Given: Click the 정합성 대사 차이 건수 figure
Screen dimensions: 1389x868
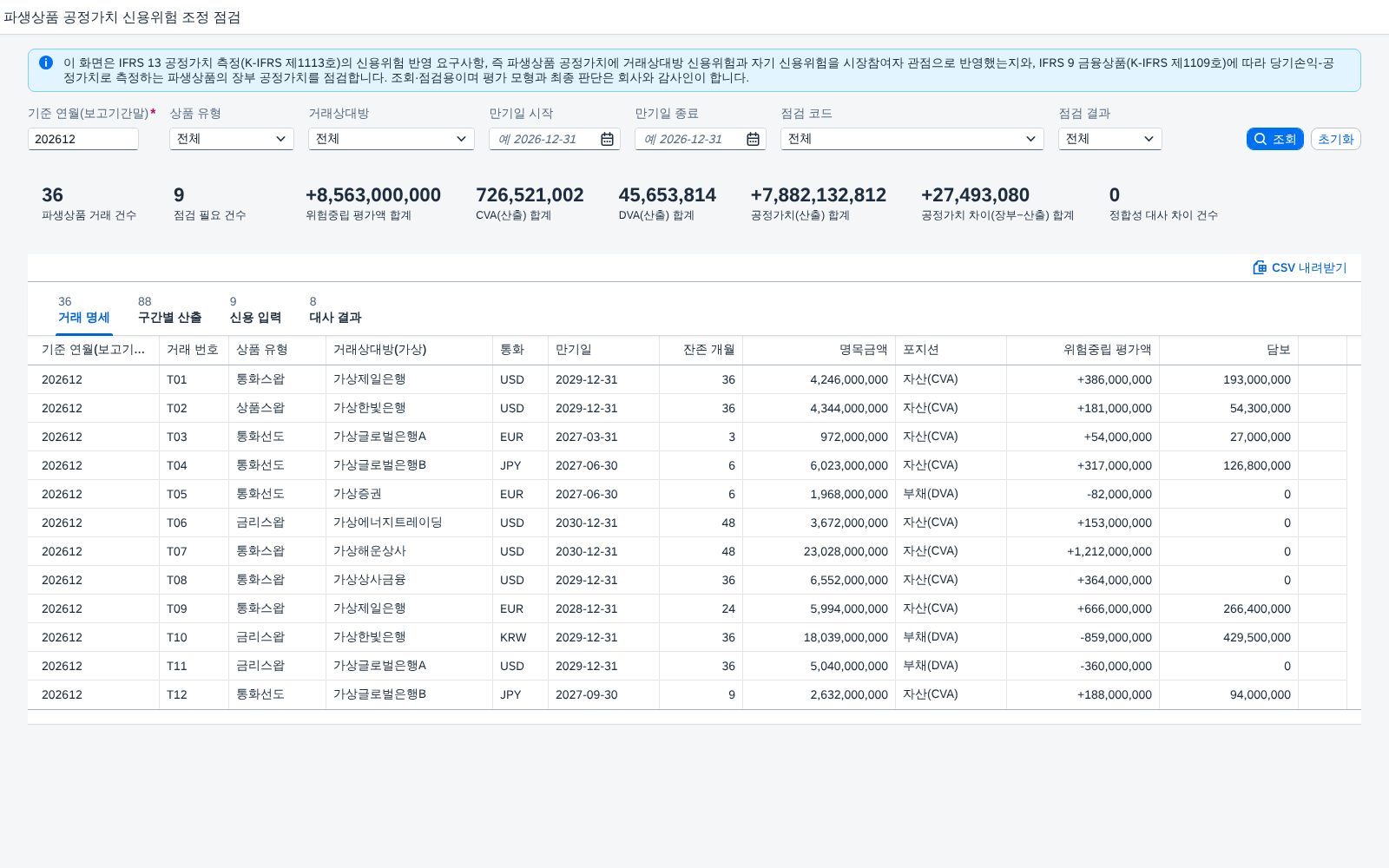Looking at the screenshot, I should pos(1115,195).
